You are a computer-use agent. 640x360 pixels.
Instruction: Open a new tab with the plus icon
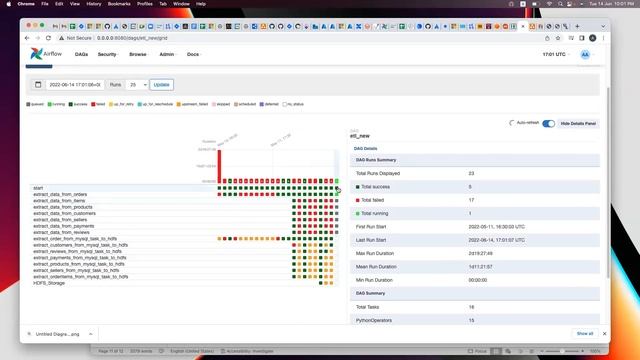point(577,26)
